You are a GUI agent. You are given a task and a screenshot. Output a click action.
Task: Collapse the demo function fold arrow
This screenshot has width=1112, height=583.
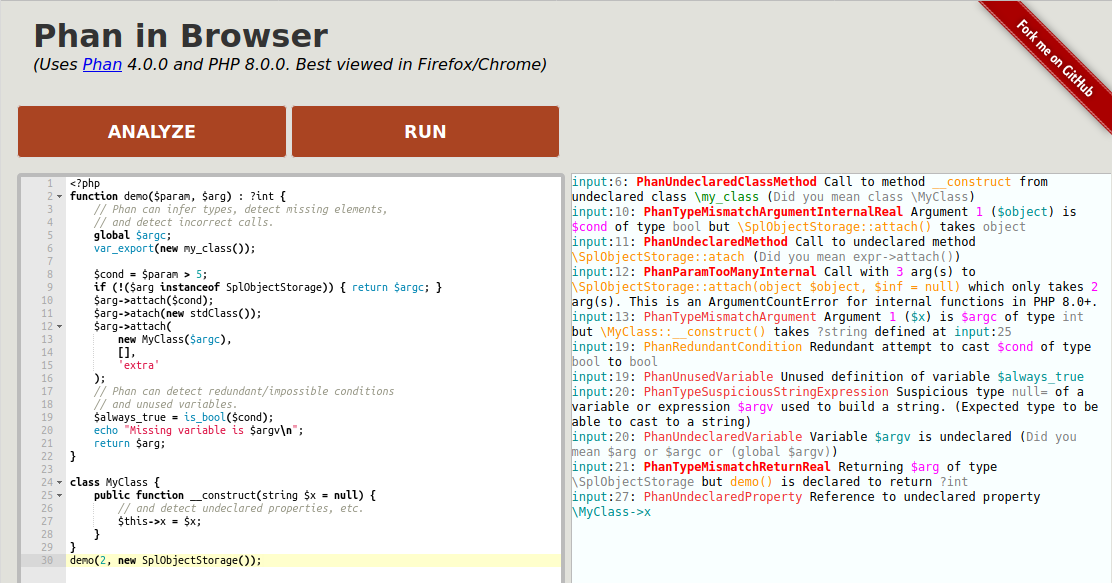point(58,196)
